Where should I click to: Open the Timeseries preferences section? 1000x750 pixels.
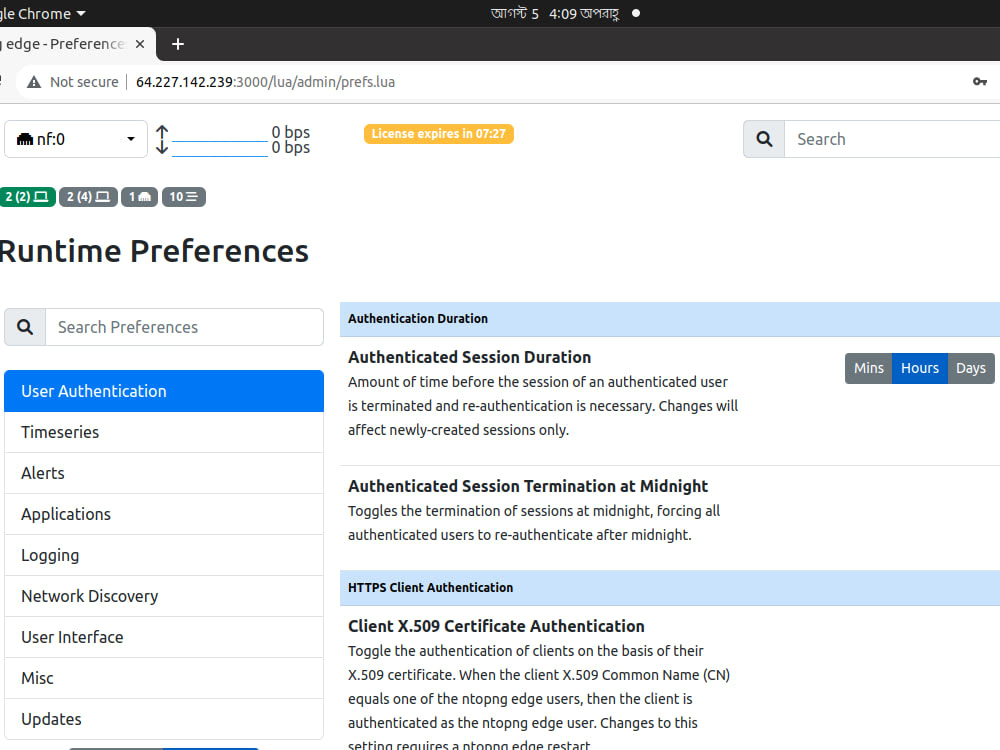pos(164,432)
